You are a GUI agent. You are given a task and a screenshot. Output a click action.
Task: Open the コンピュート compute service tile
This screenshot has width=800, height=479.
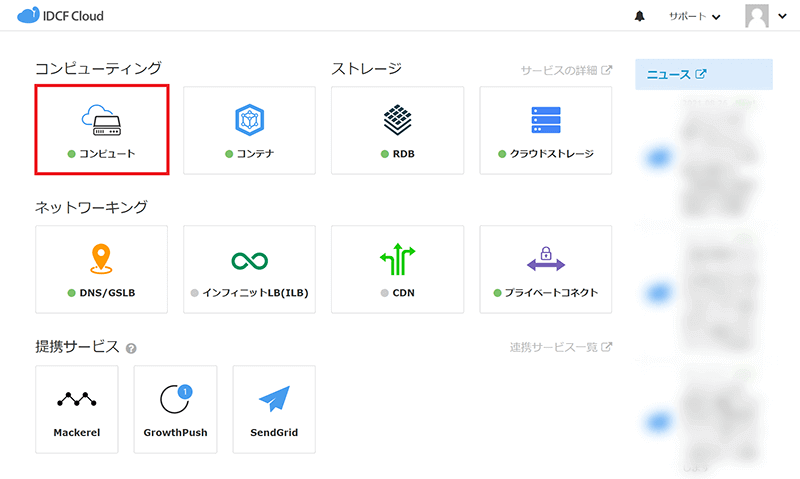[101, 130]
